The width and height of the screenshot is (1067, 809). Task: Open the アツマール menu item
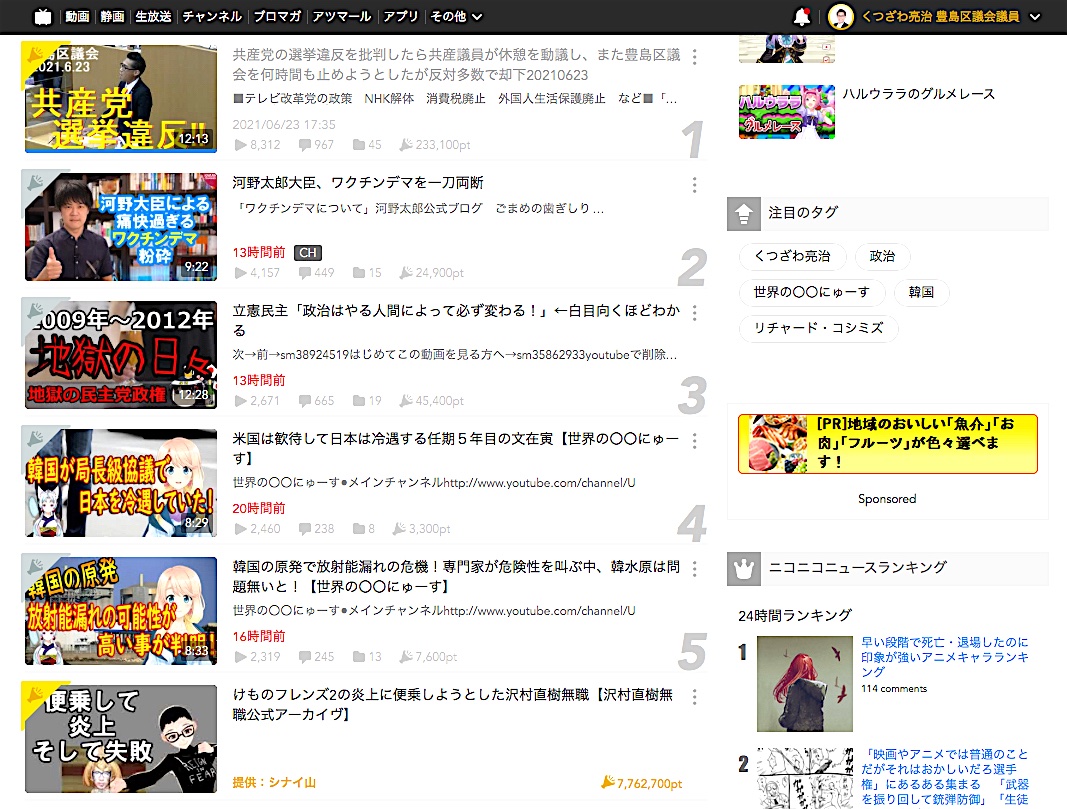(342, 16)
